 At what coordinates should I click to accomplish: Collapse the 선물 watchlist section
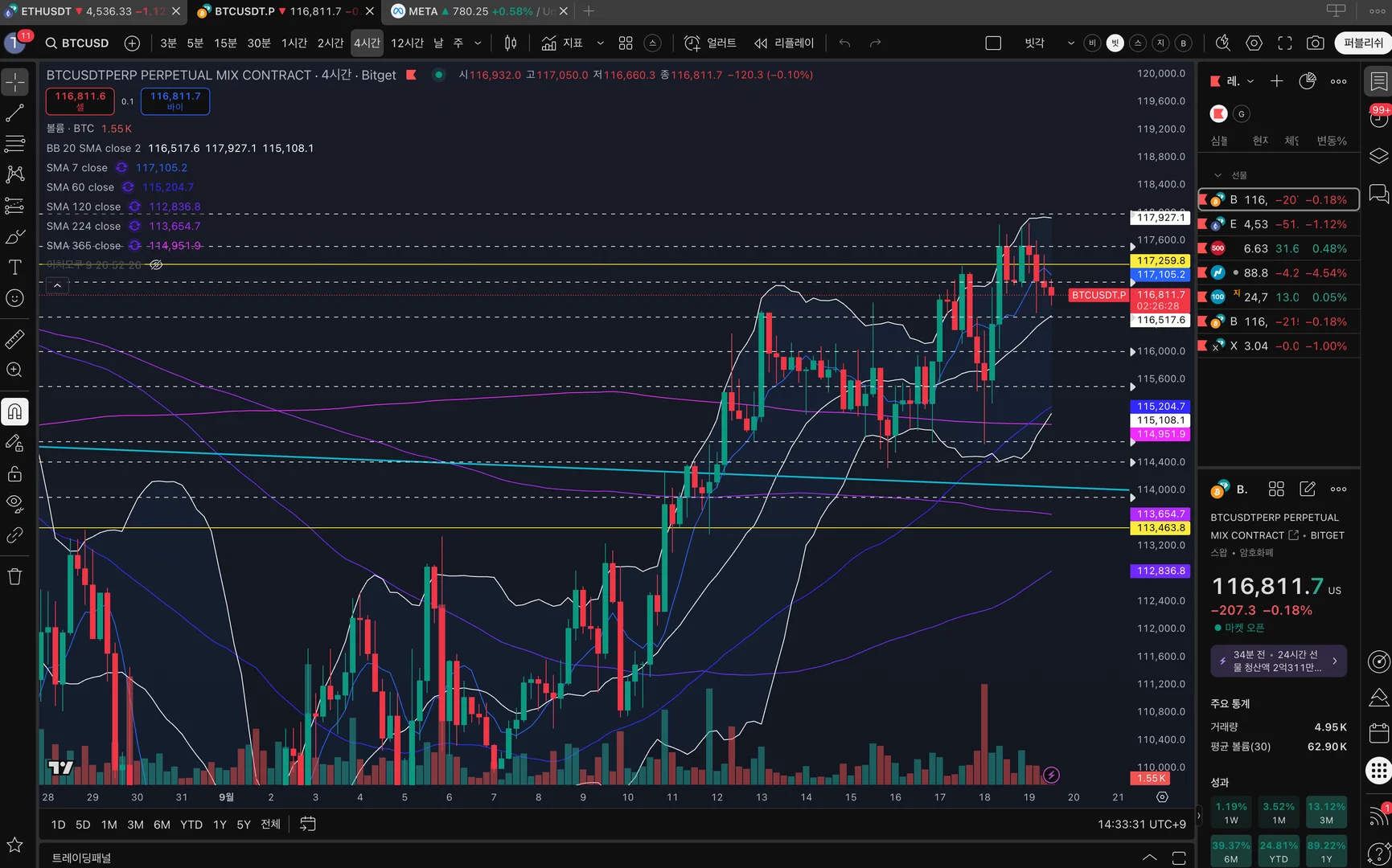[x=1218, y=175]
